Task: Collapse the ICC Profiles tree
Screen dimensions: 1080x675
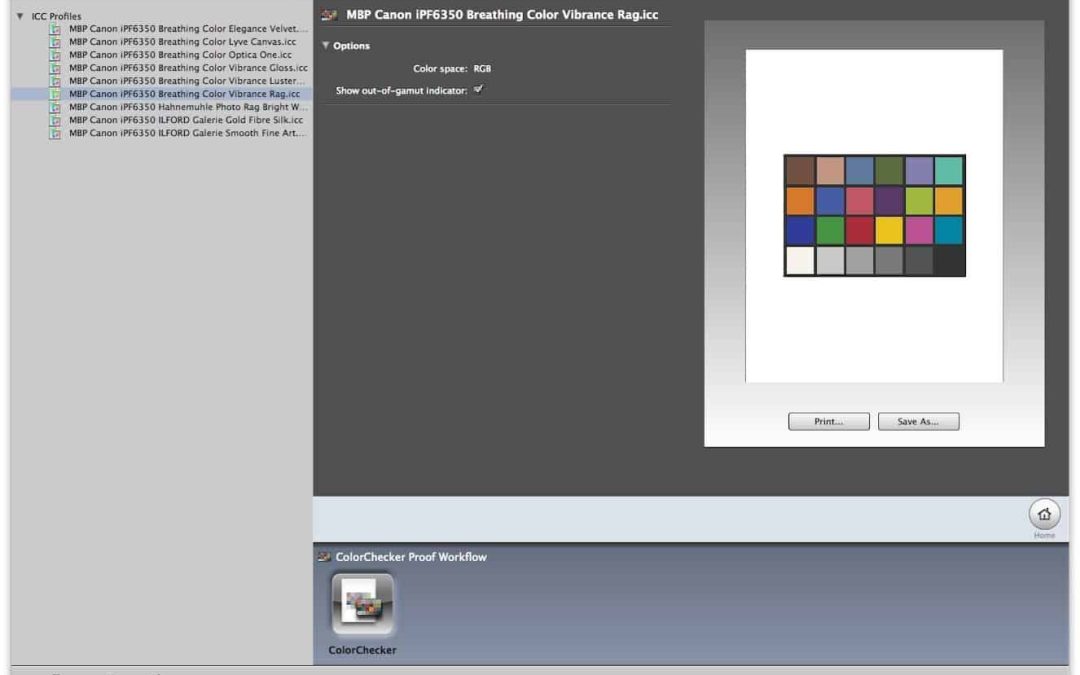Action: pos(20,16)
